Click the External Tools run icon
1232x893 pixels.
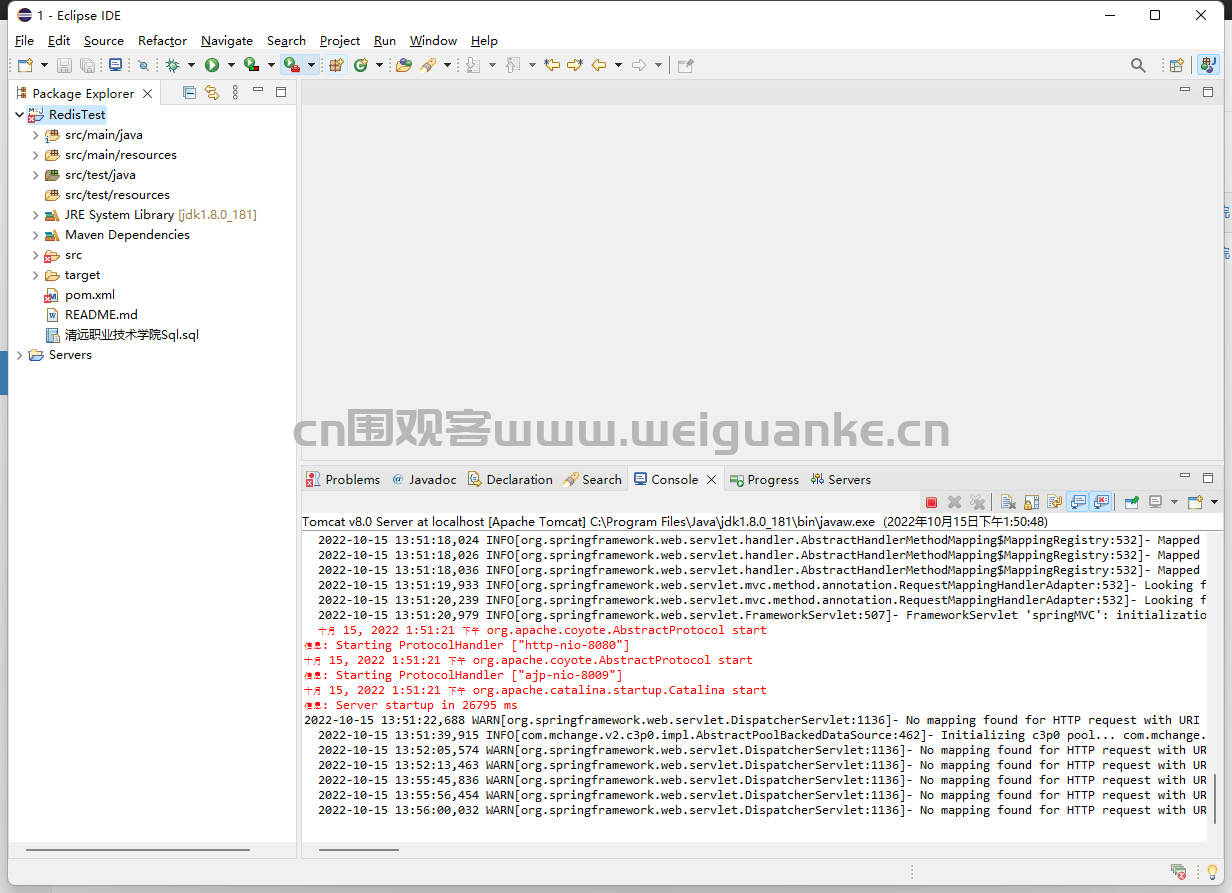pyautogui.click(x=291, y=65)
